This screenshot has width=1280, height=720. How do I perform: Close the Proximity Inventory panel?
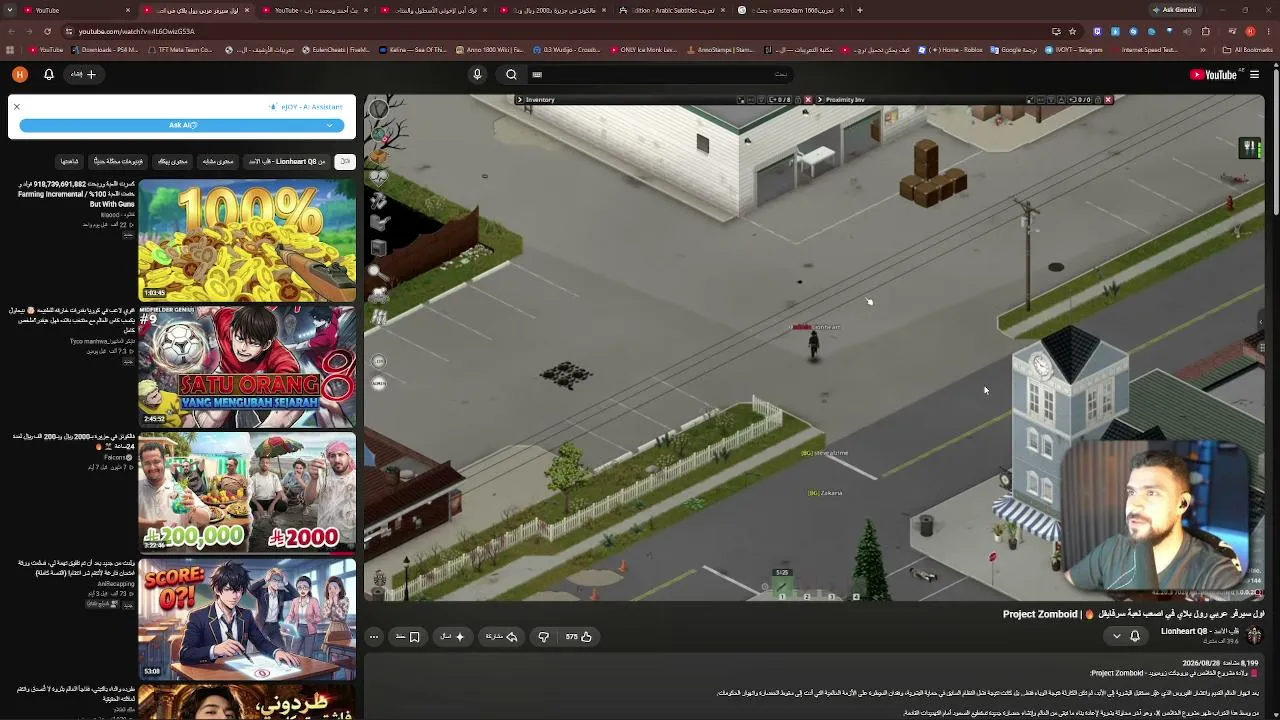1108,100
